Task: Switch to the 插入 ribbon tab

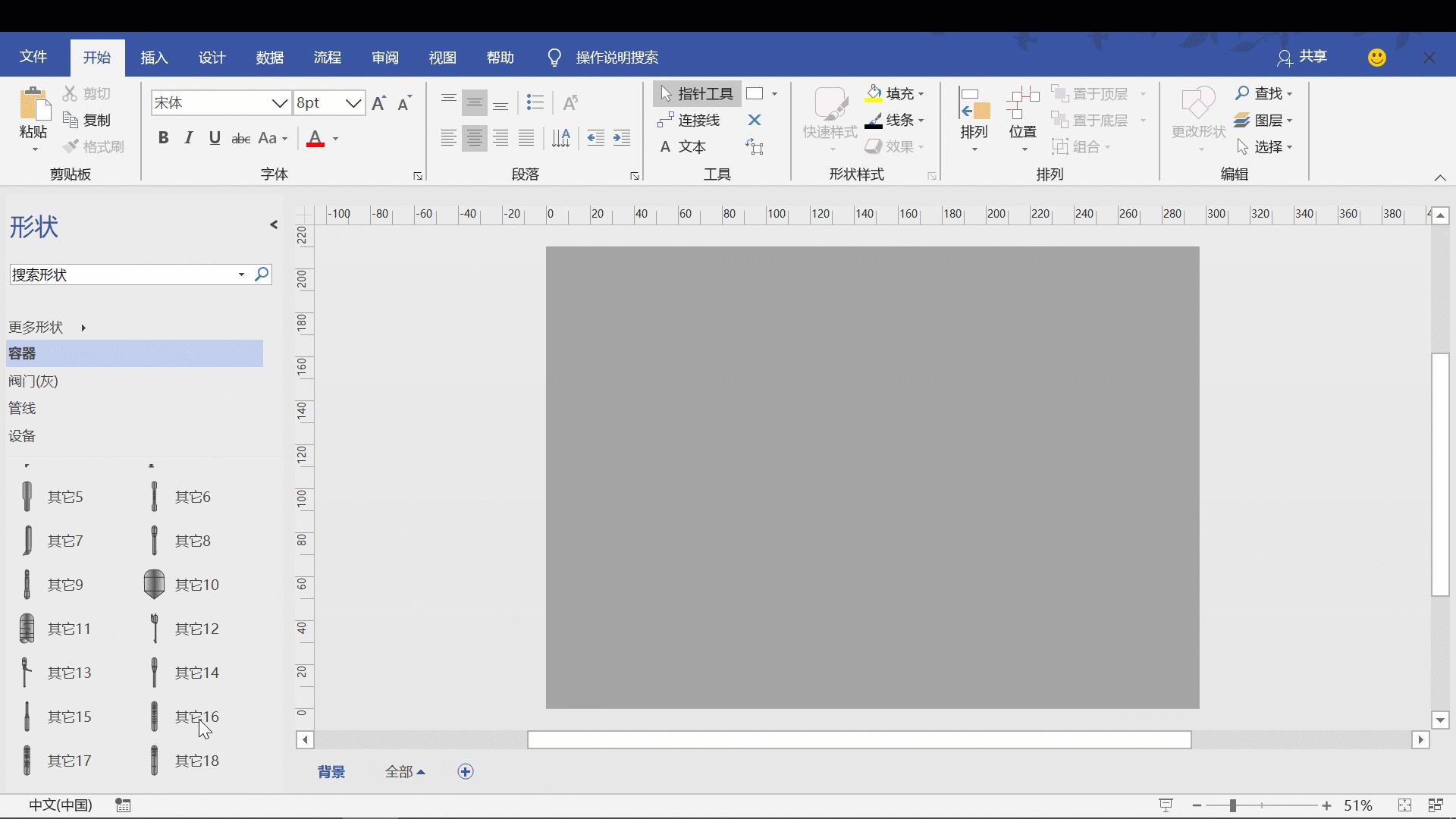Action: click(153, 57)
